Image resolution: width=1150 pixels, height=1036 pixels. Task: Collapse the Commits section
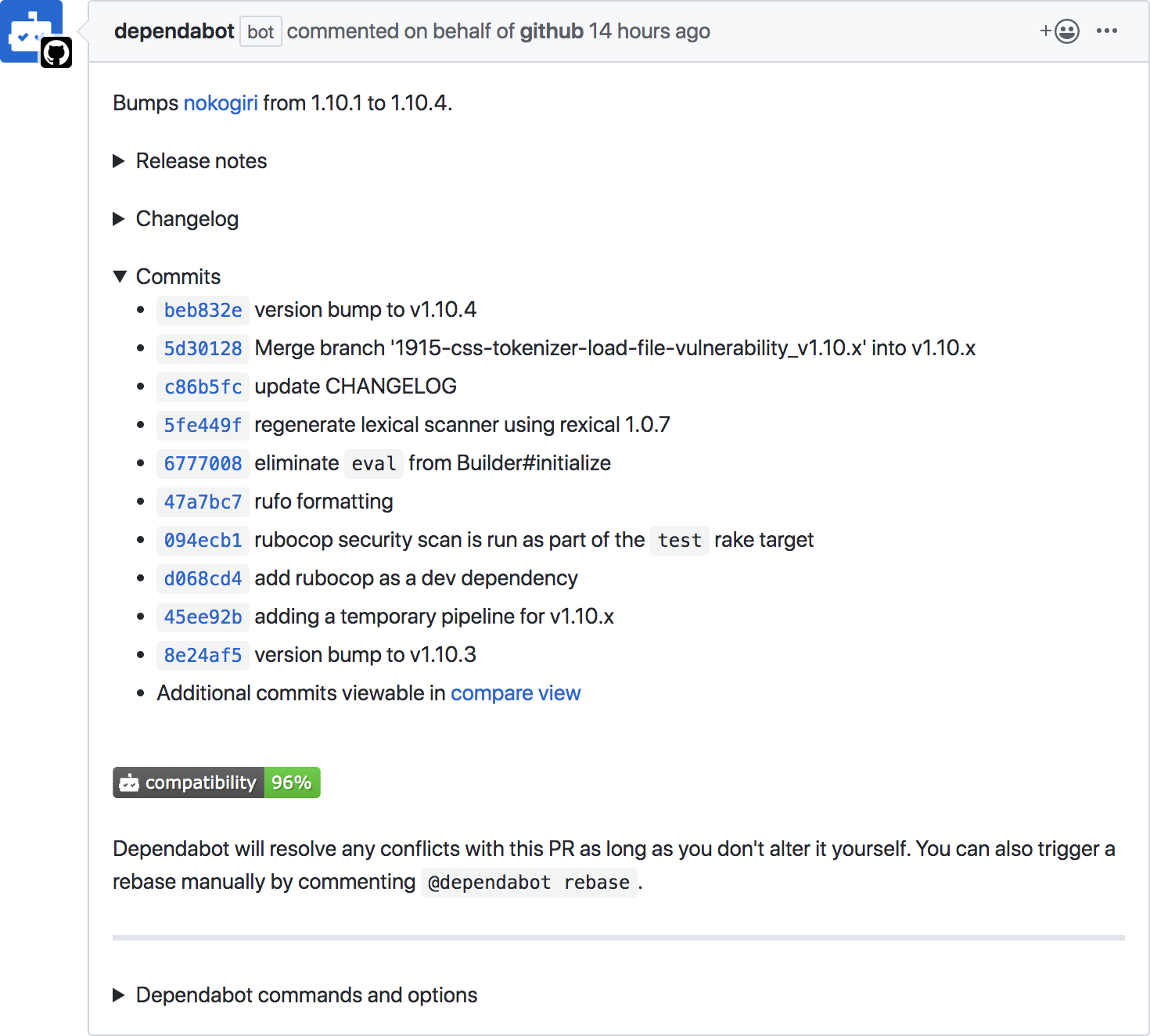click(167, 277)
